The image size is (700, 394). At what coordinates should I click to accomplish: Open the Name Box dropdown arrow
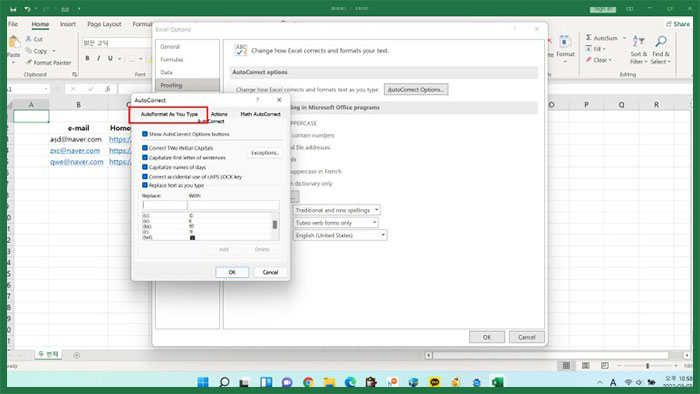(x=46, y=89)
